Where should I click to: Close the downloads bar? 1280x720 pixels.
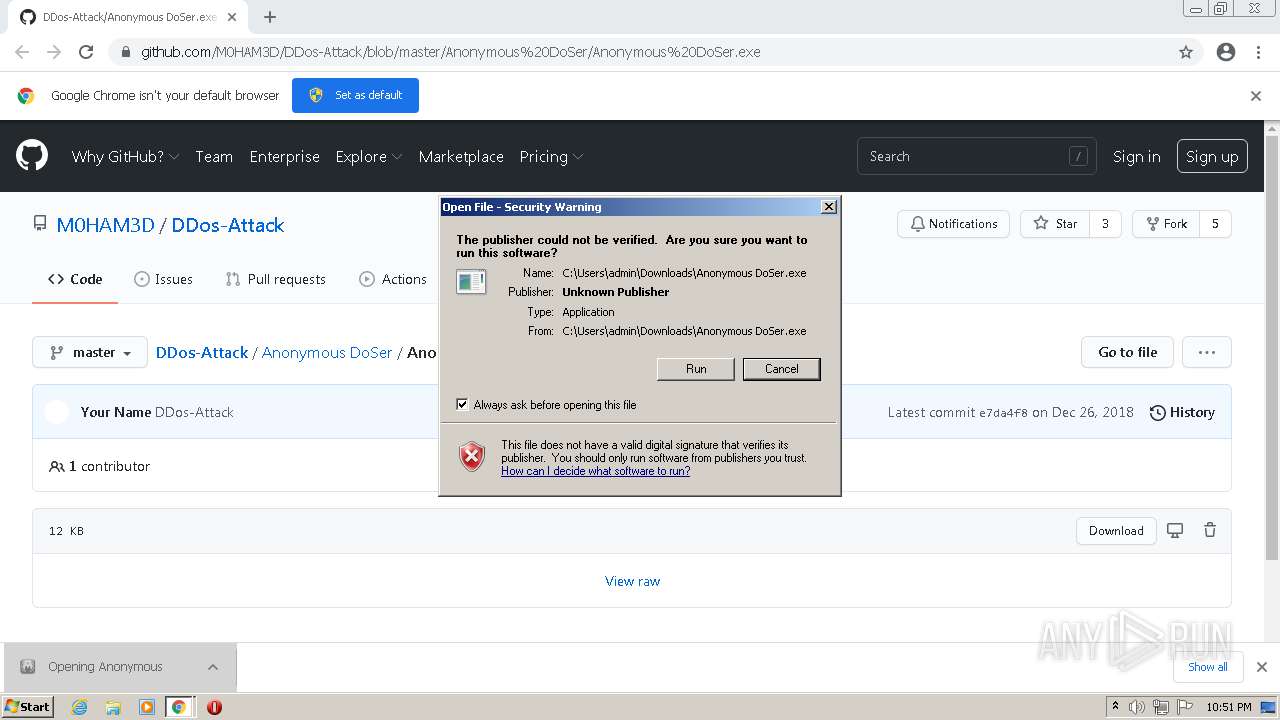[1261, 667]
